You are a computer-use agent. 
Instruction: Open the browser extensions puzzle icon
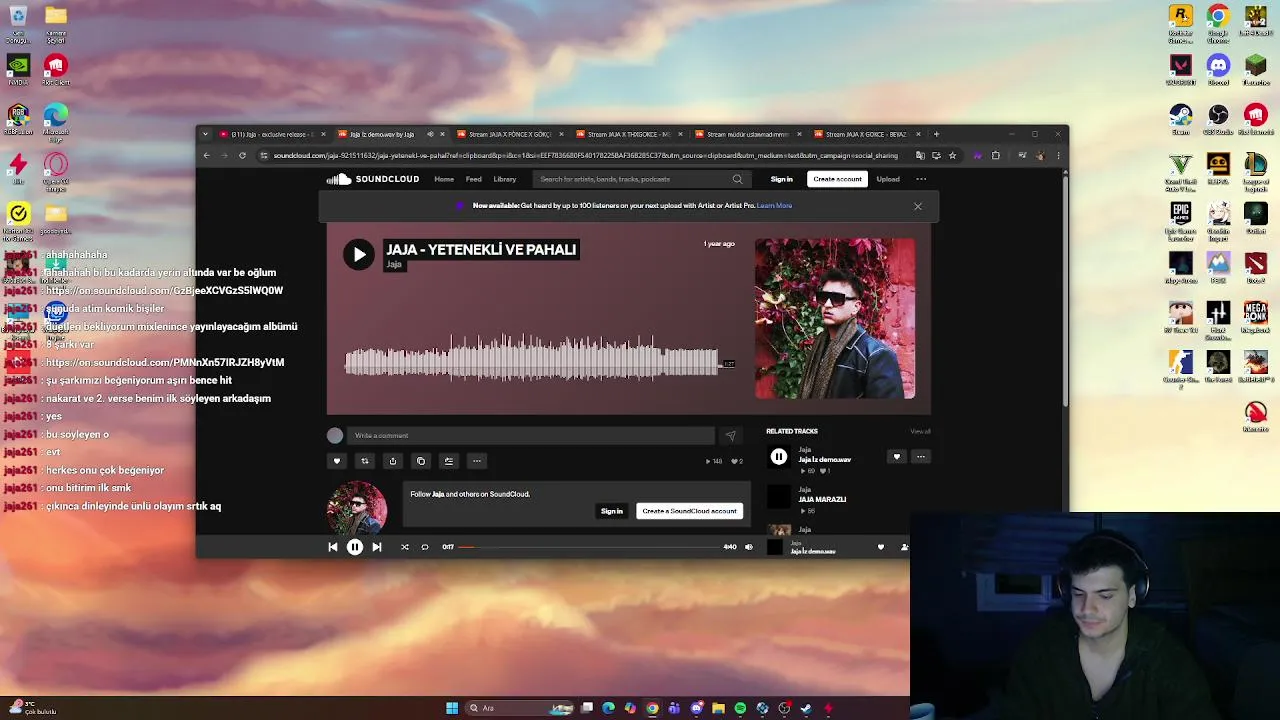[x=995, y=155]
